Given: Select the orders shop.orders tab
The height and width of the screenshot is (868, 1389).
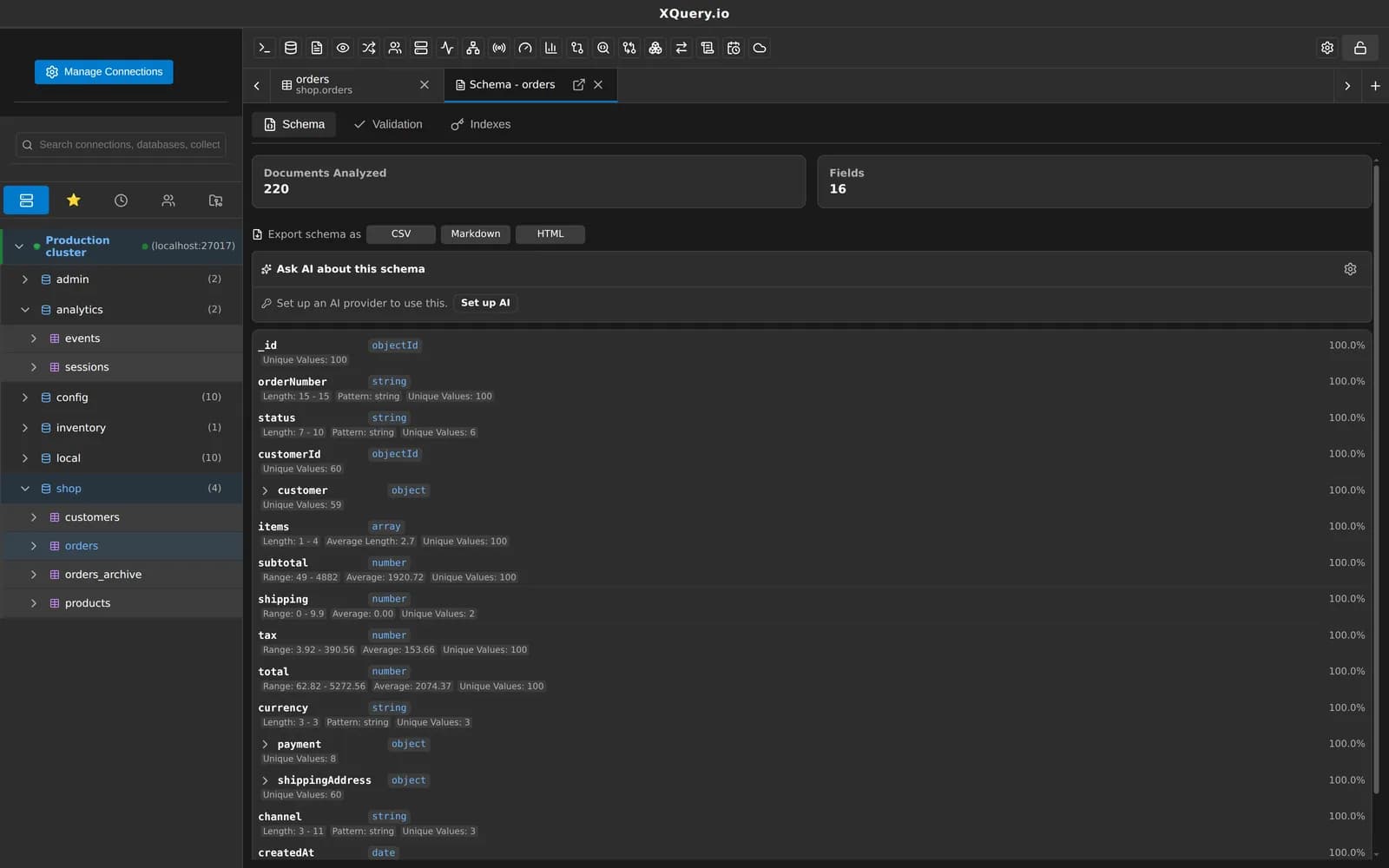Looking at the screenshot, I should coord(356,85).
